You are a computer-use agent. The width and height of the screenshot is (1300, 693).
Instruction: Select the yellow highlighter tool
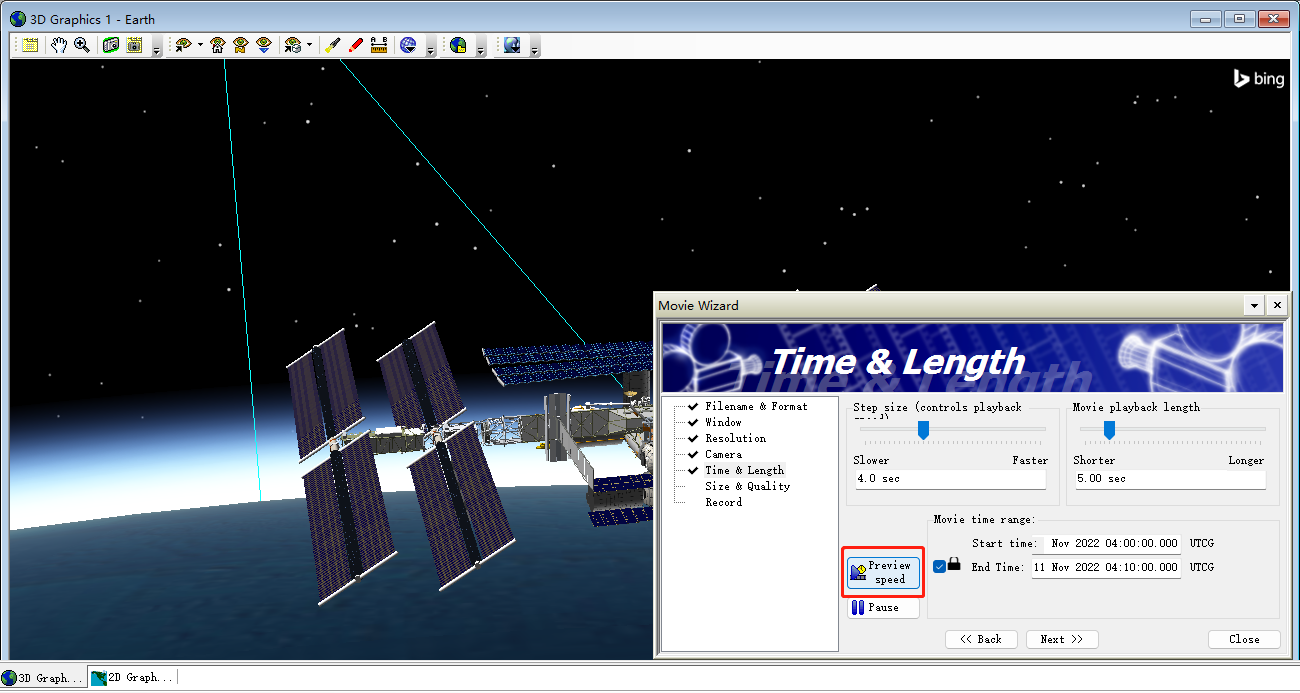coord(333,45)
